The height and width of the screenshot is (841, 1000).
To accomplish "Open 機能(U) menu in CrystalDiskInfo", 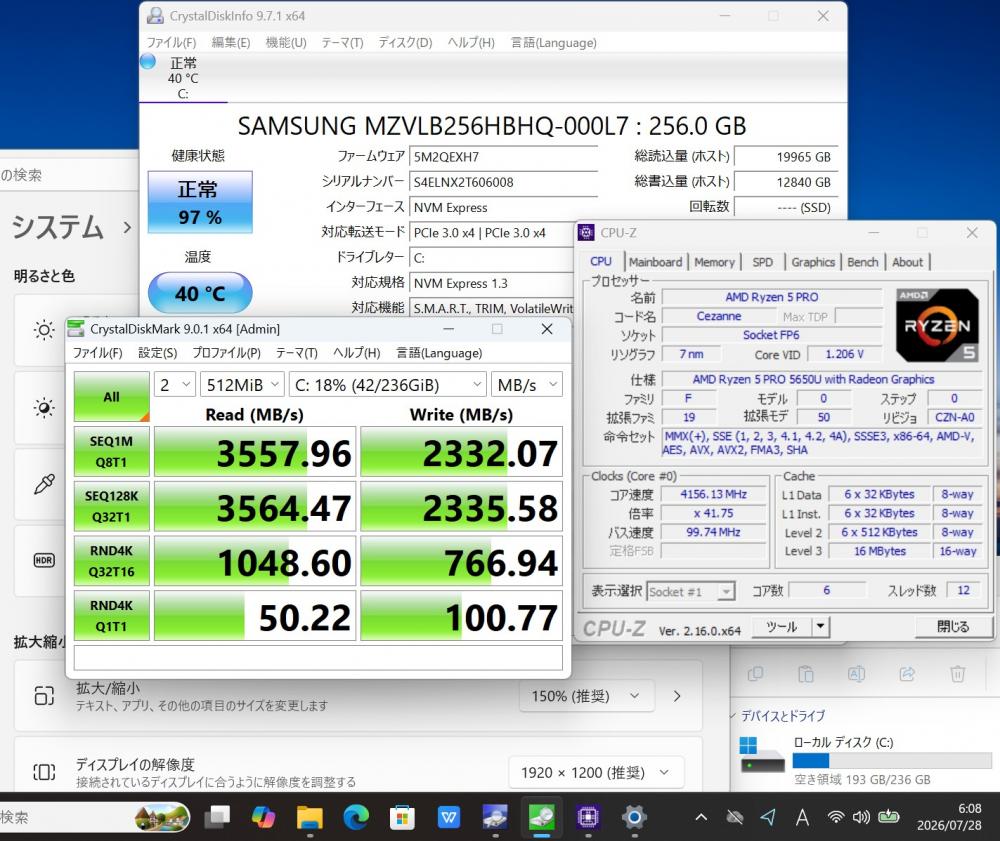I will 286,43.
